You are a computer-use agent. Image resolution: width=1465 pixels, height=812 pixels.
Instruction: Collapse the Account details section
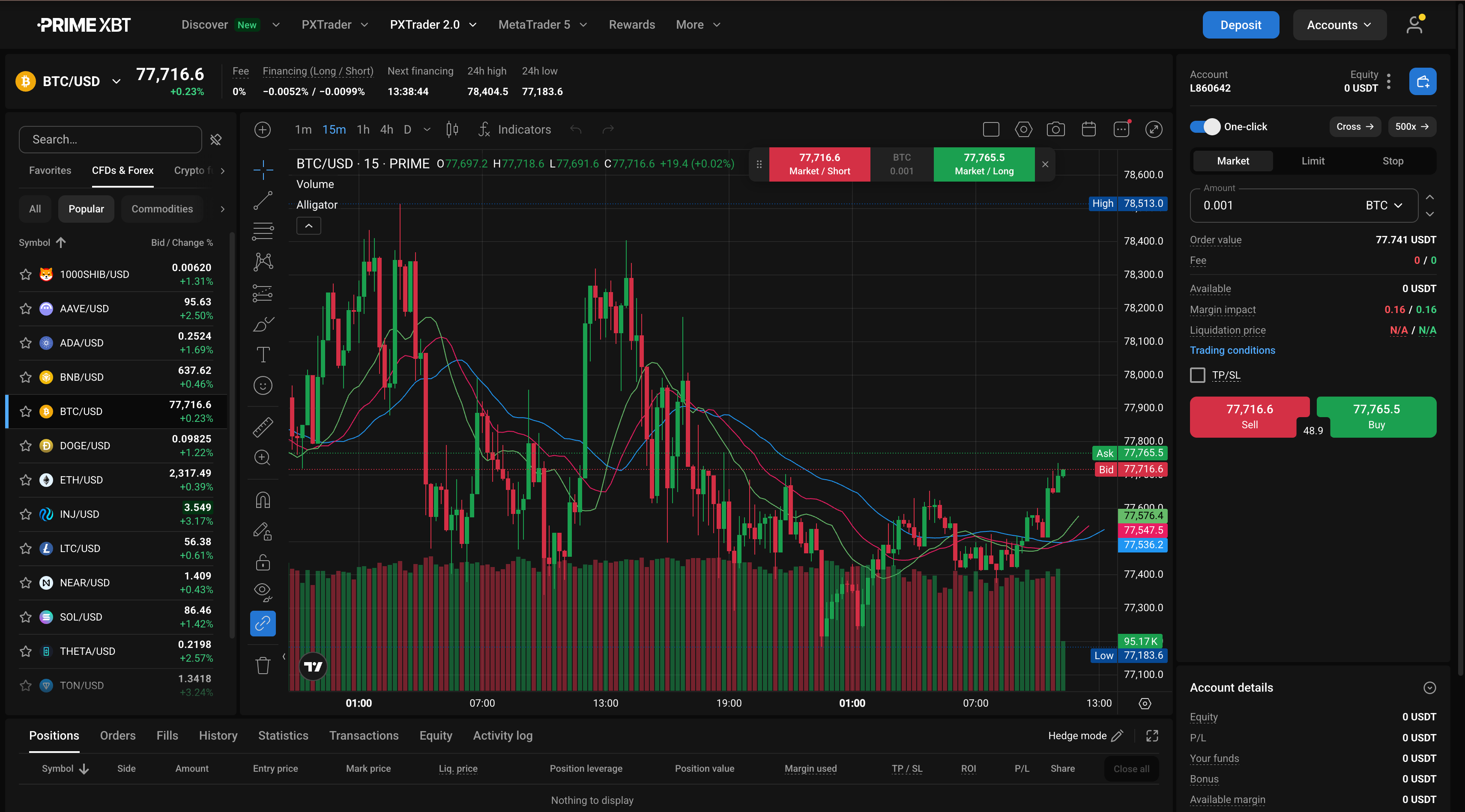tap(1429, 687)
